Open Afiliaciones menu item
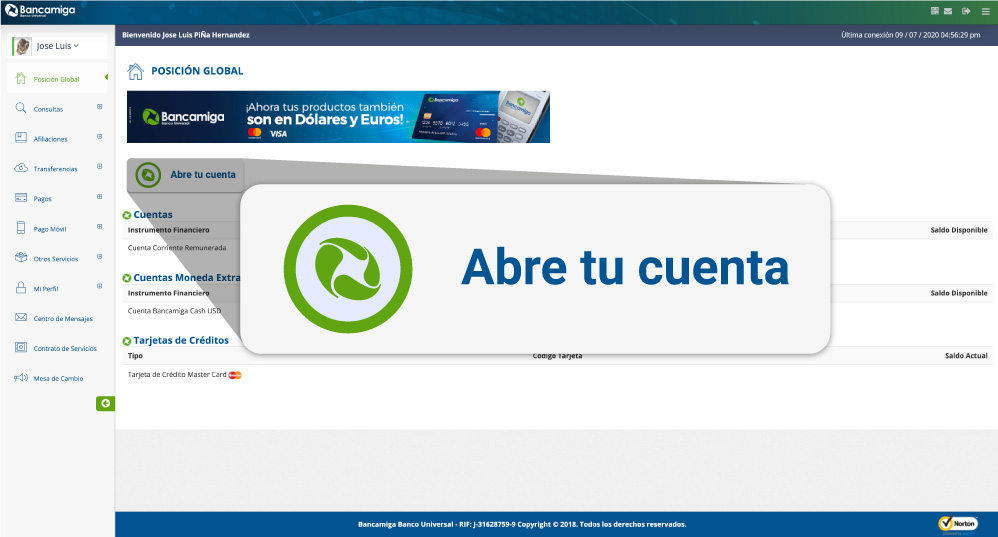 (50, 139)
